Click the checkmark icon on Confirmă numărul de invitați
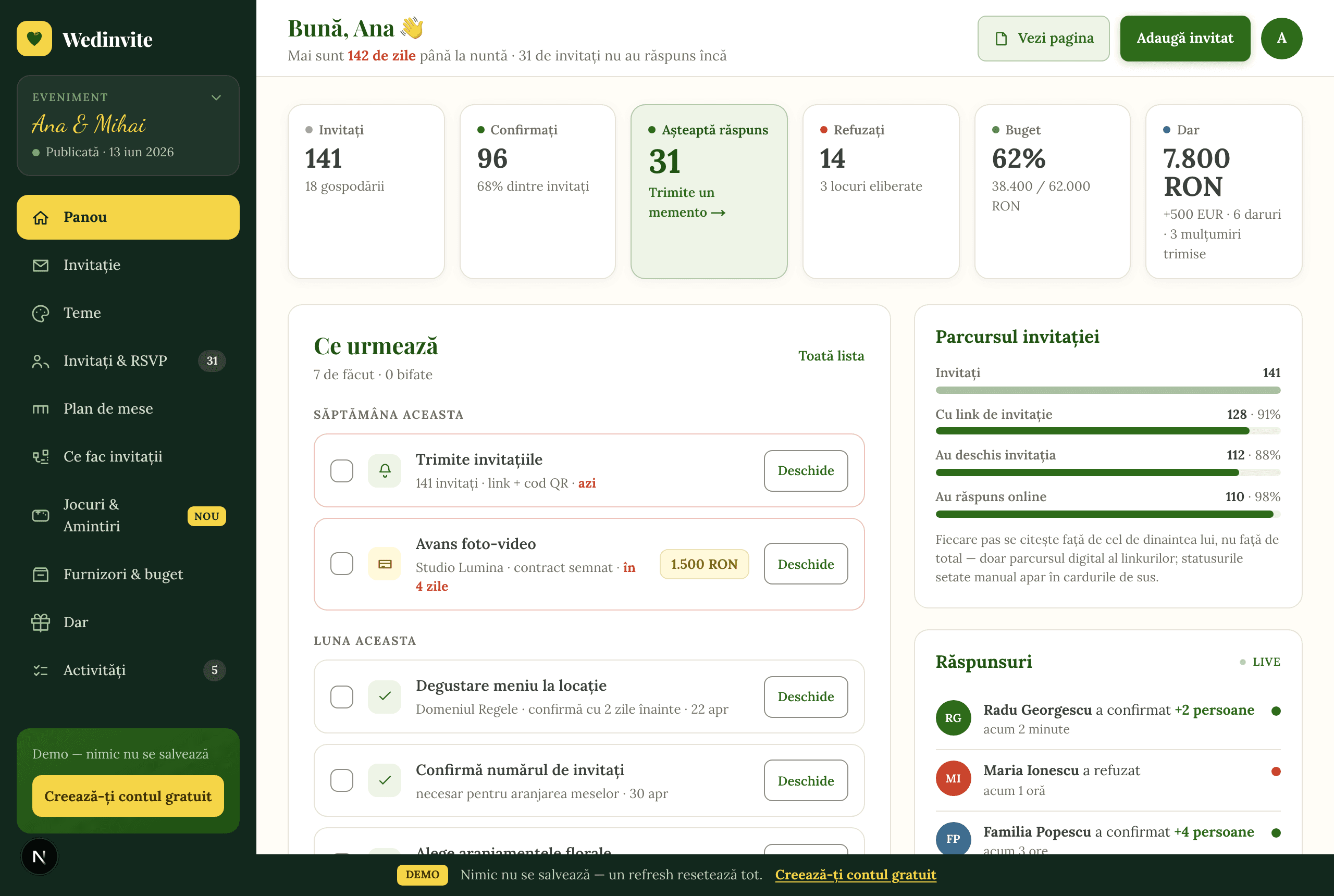 (x=385, y=780)
